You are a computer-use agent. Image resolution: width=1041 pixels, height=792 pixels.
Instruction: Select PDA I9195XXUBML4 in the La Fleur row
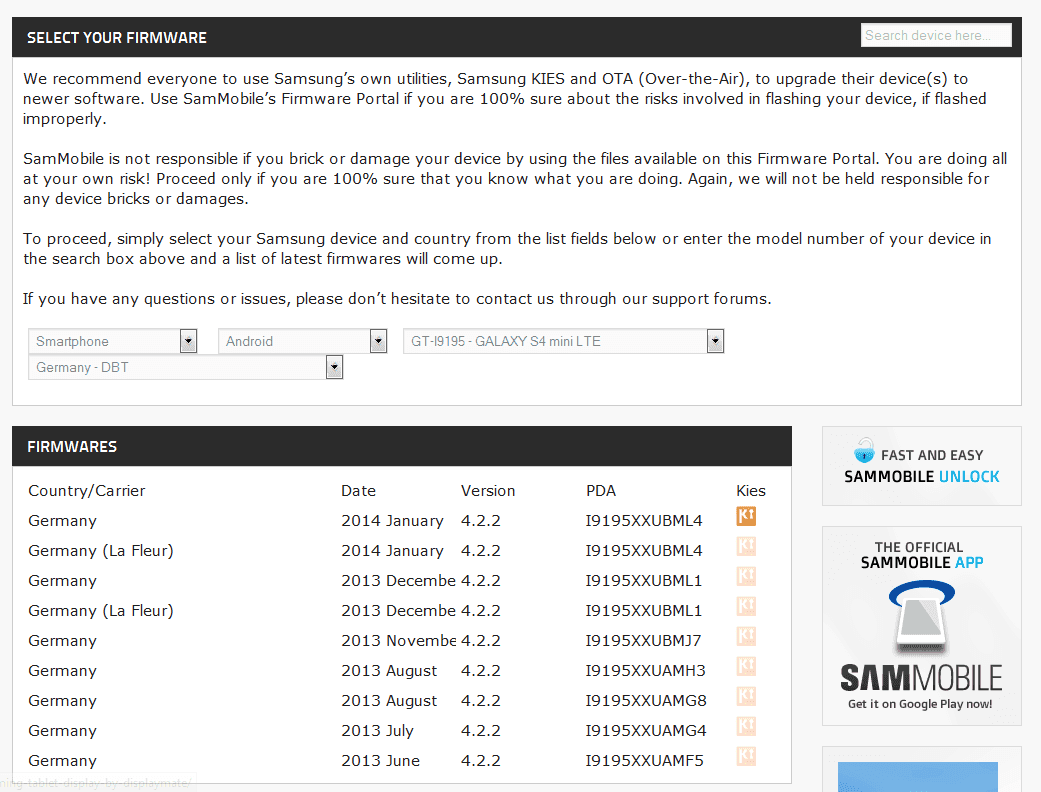coord(643,550)
